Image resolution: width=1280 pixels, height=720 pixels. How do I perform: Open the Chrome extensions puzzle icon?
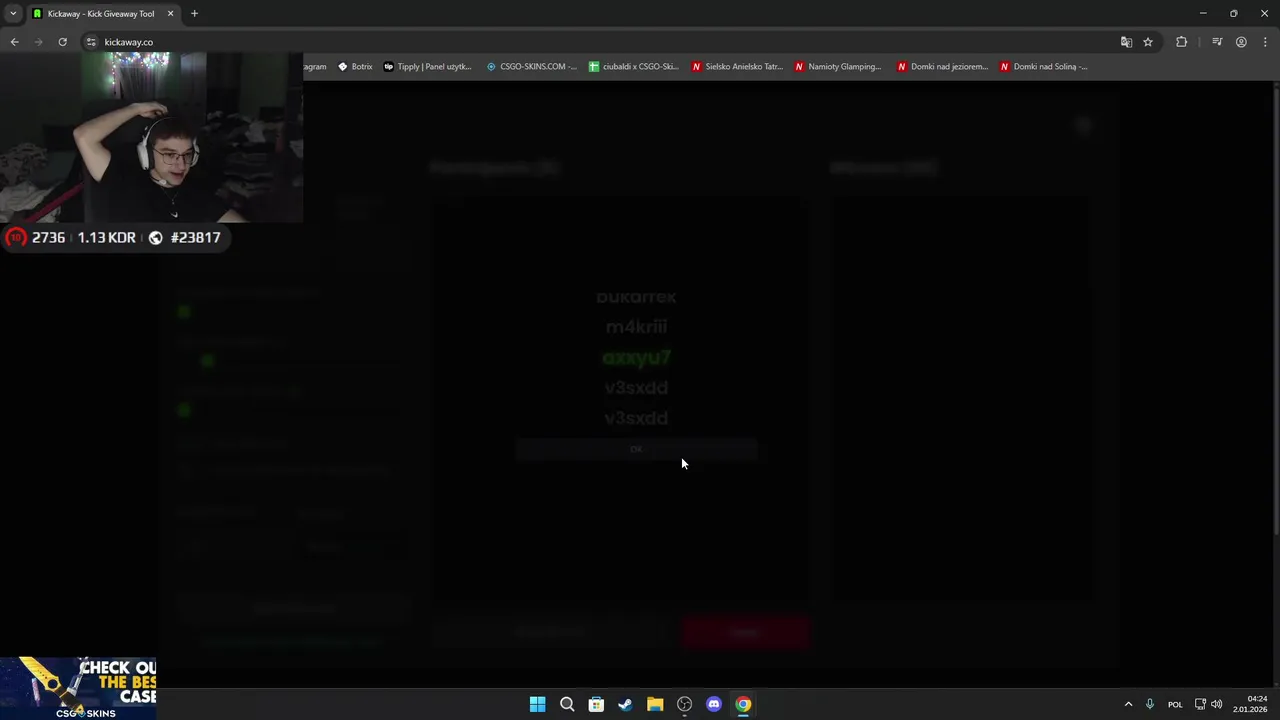(x=1181, y=42)
